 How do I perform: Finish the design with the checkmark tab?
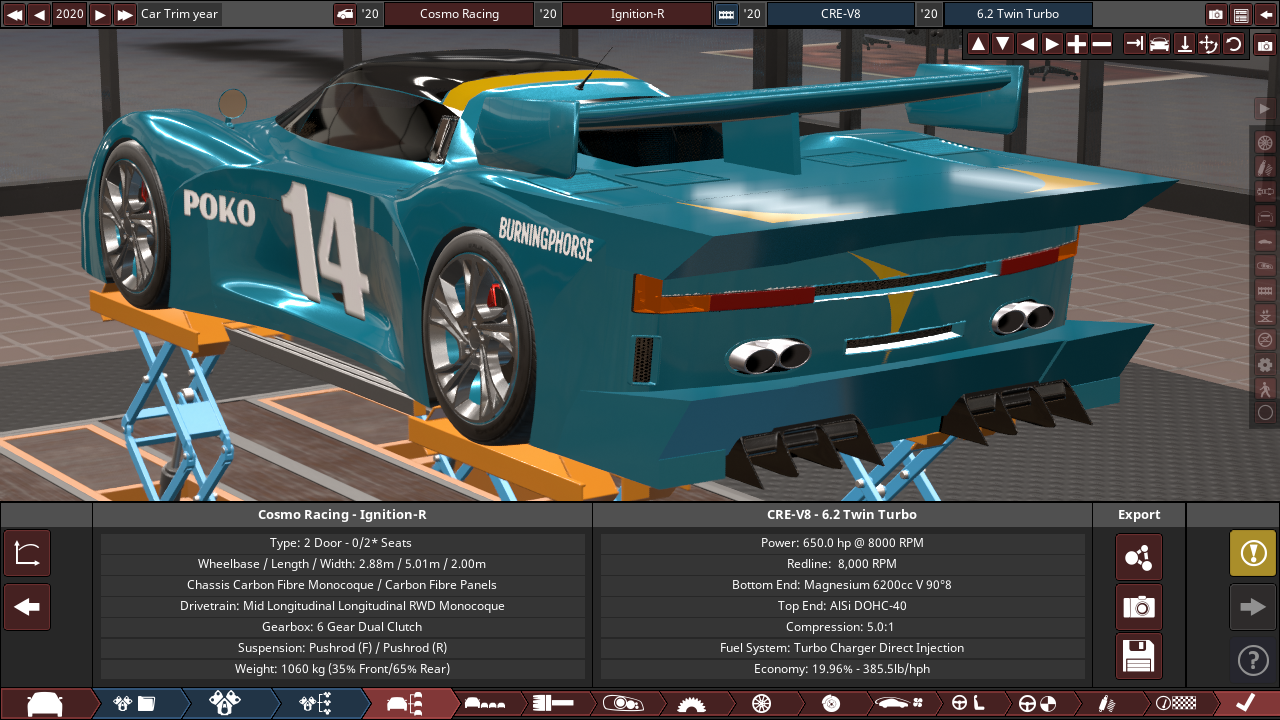tap(1245, 703)
